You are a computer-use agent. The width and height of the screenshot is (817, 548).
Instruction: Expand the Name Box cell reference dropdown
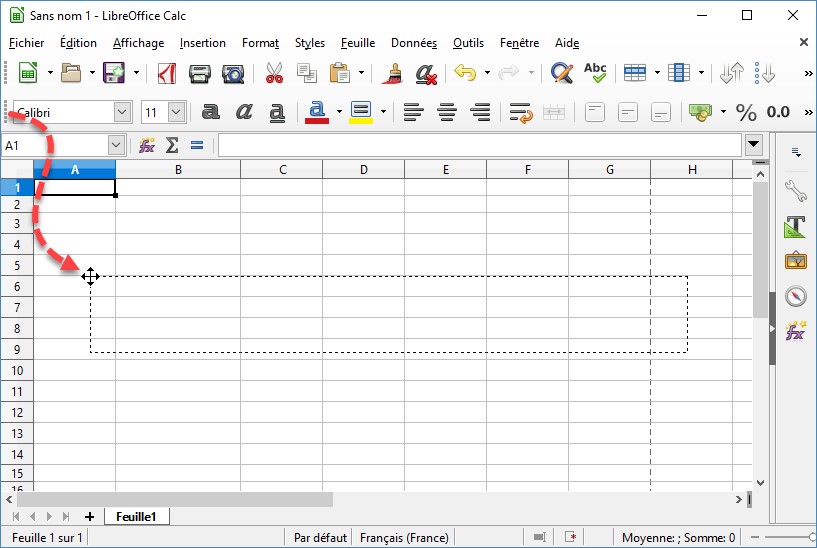tap(116, 145)
